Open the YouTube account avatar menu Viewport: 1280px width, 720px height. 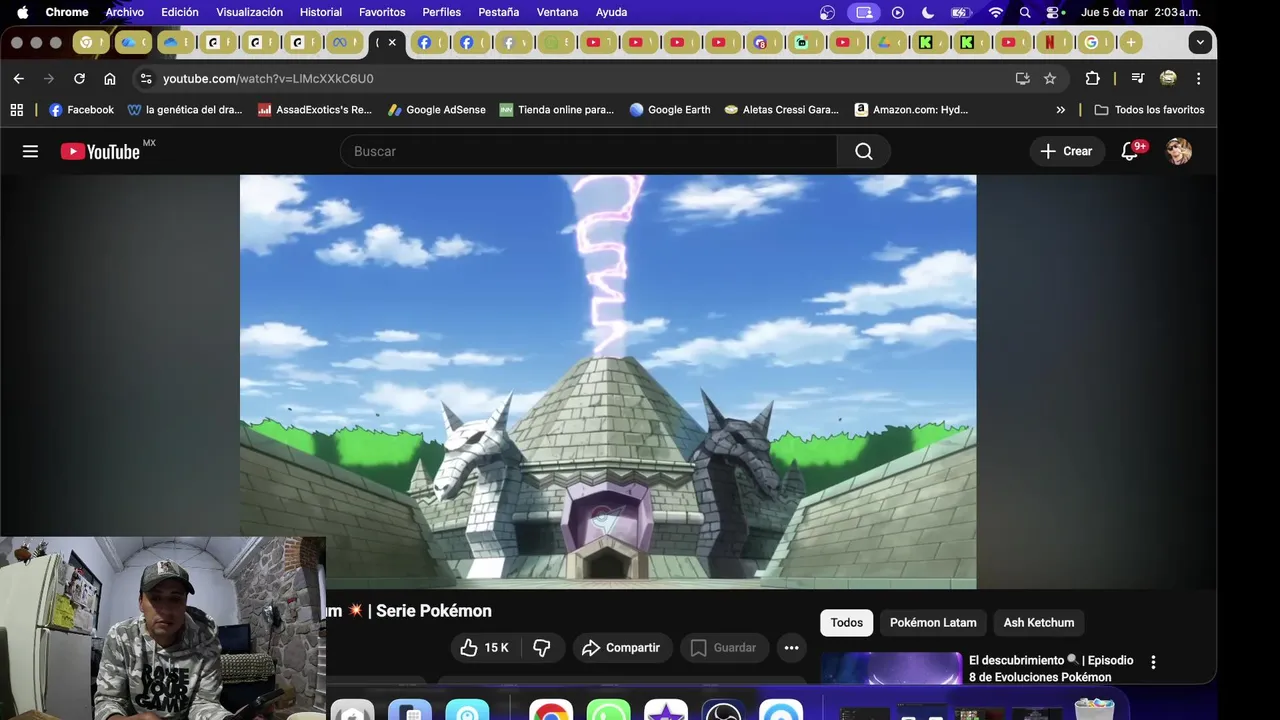(x=1179, y=151)
